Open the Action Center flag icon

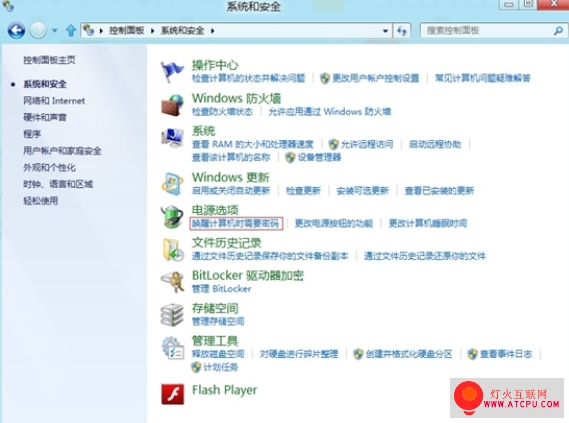tap(172, 72)
